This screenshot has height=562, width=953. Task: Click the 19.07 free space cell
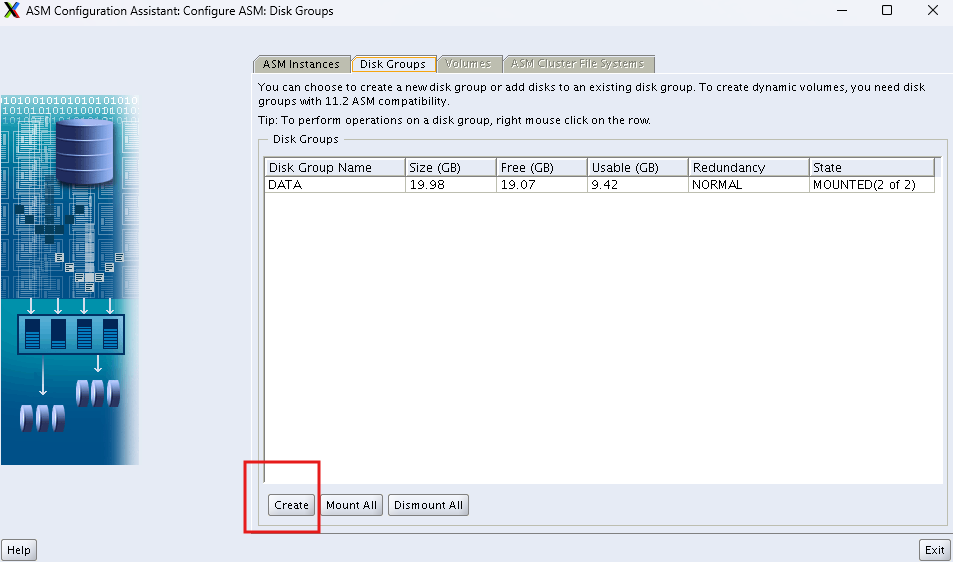click(542, 185)
